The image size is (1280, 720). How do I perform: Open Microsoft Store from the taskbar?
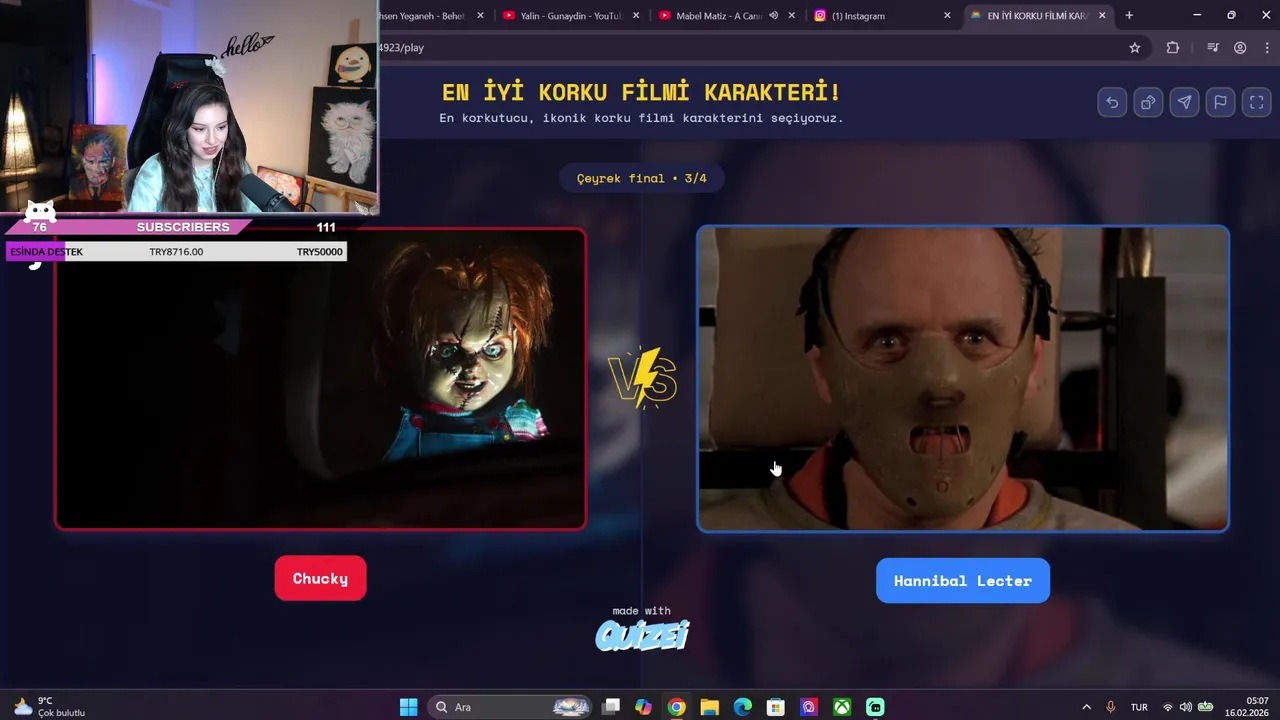(x=775, y=707)
